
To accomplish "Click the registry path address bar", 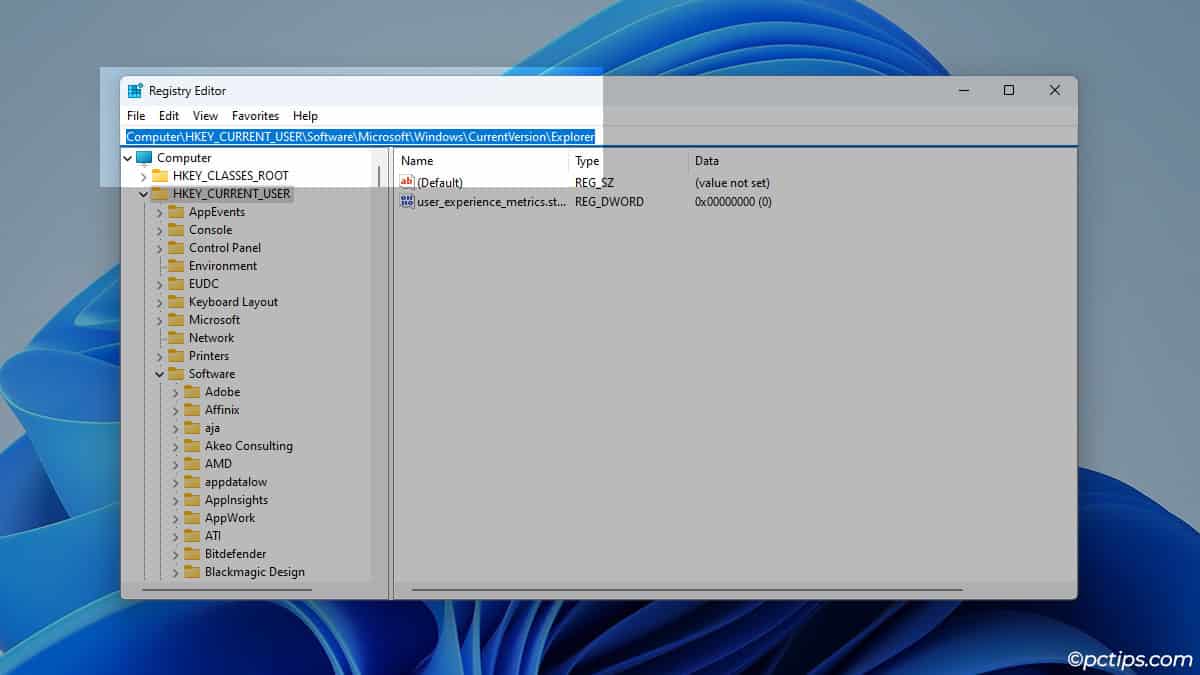I will pos(600,136).
